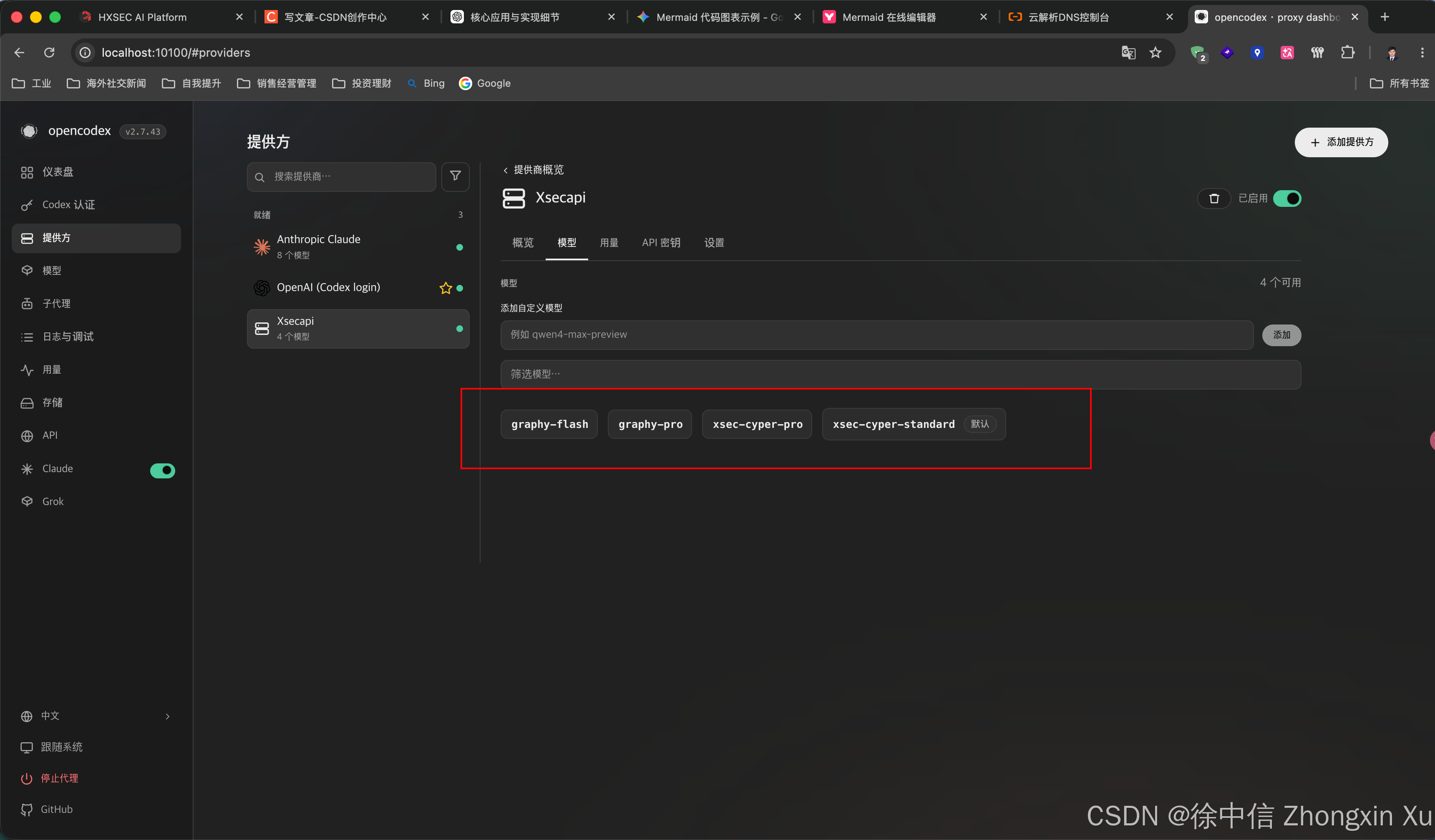Open a new browser tab
Viewport: 1435px width, 840px height.
pyautogui.click(x=1385, y=17)
